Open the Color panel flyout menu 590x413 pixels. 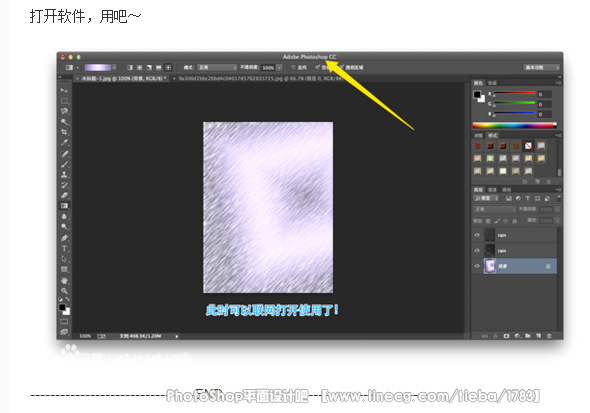pyautogui.click(x=558, y=82)
